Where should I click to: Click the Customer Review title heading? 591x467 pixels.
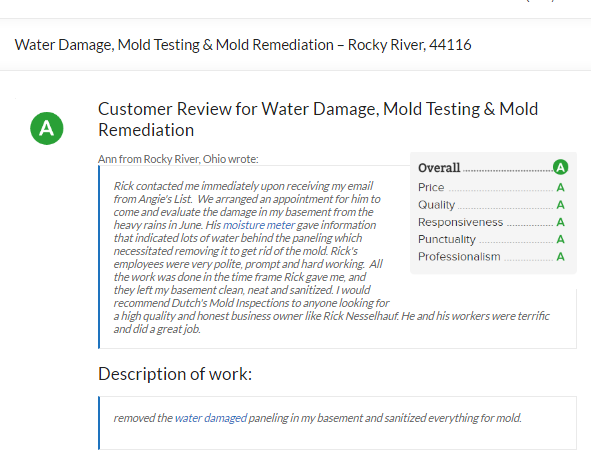318,119
